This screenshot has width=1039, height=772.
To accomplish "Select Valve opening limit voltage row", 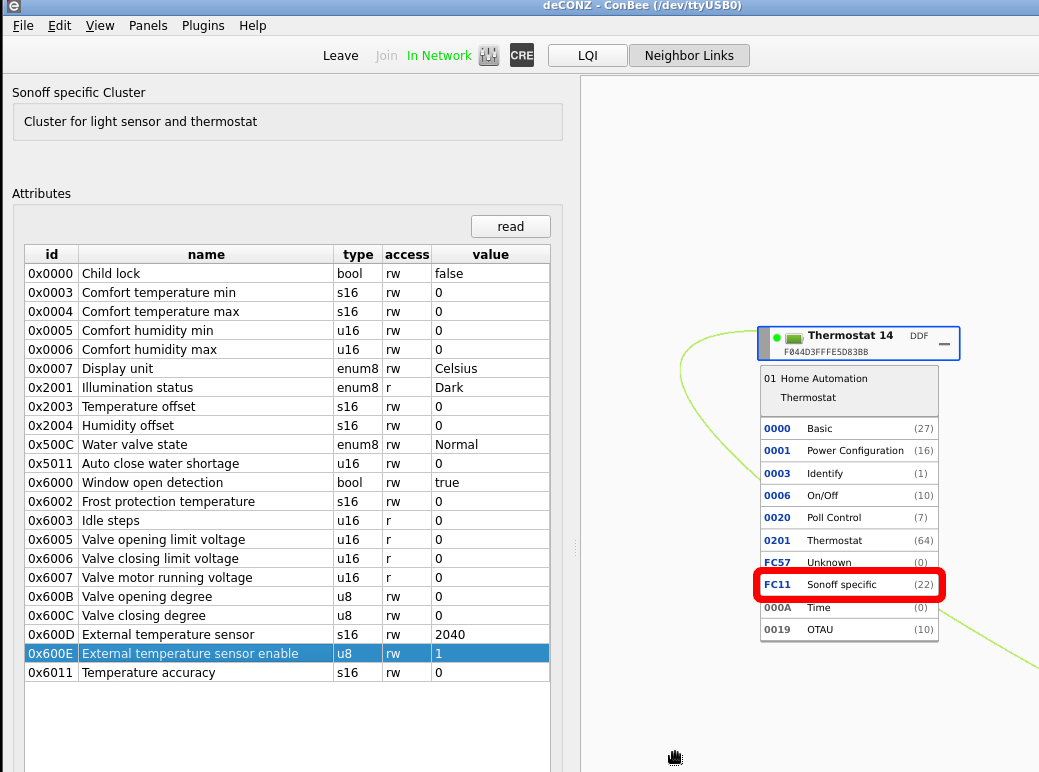I will coord(287,539).
